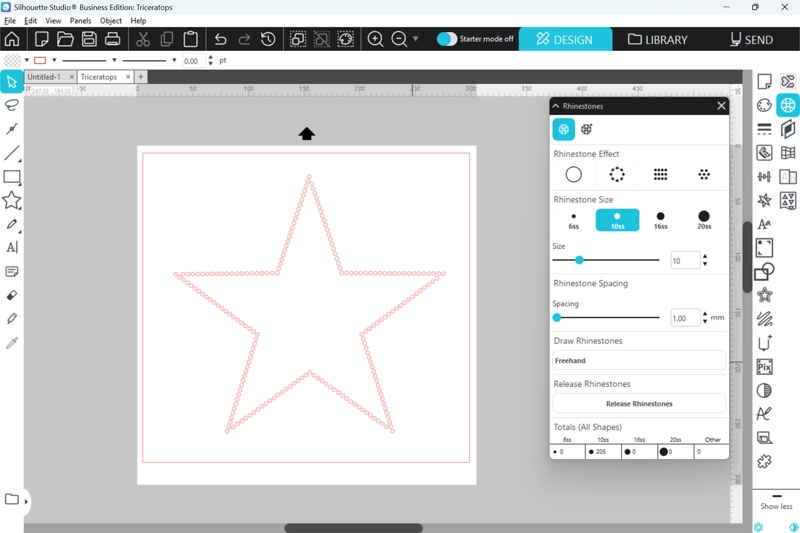The width and height of the screenshot is (800, 533).
Task: Select the 16ss rhinestone size
Action: 660,220
